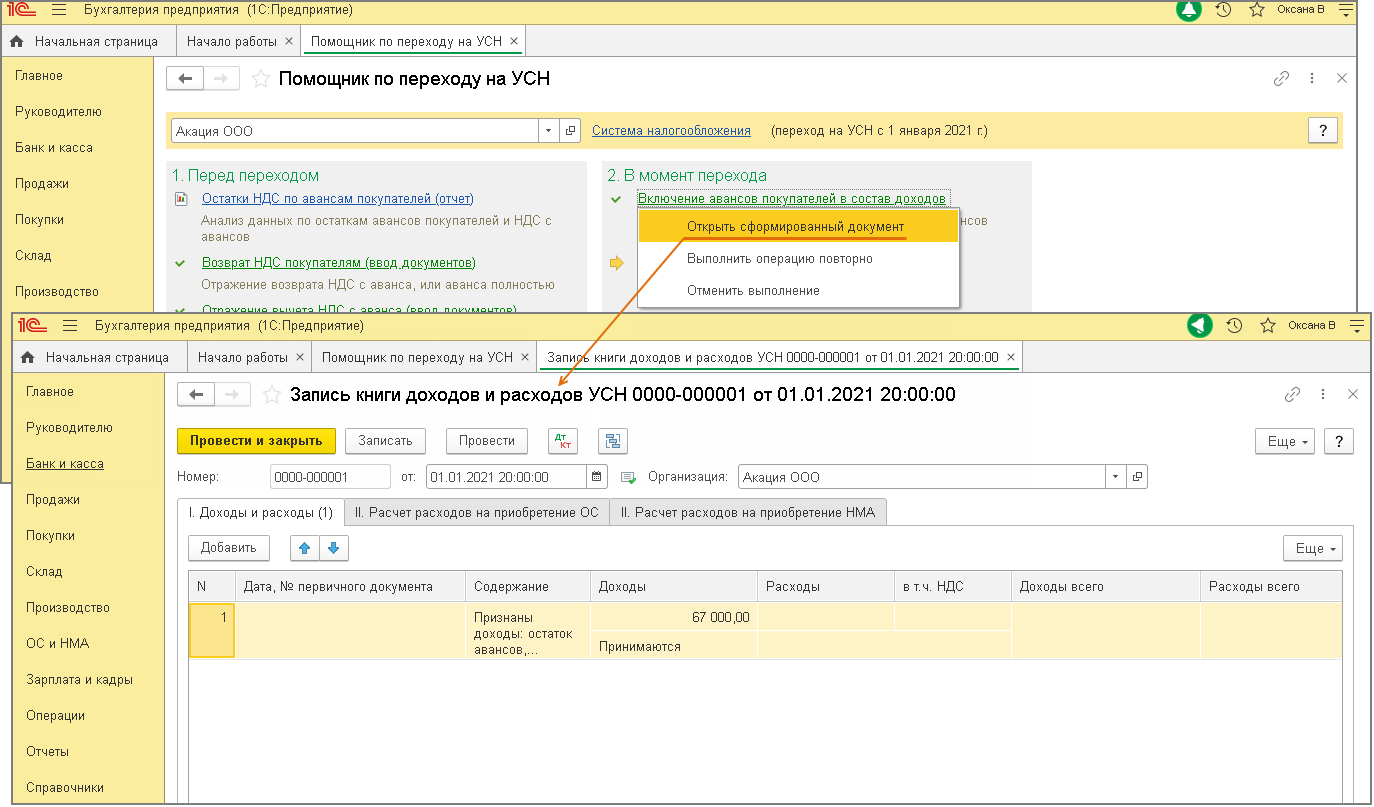
Task: Click the green notification bell in the upper window
Action: [x=1188, y=10]
